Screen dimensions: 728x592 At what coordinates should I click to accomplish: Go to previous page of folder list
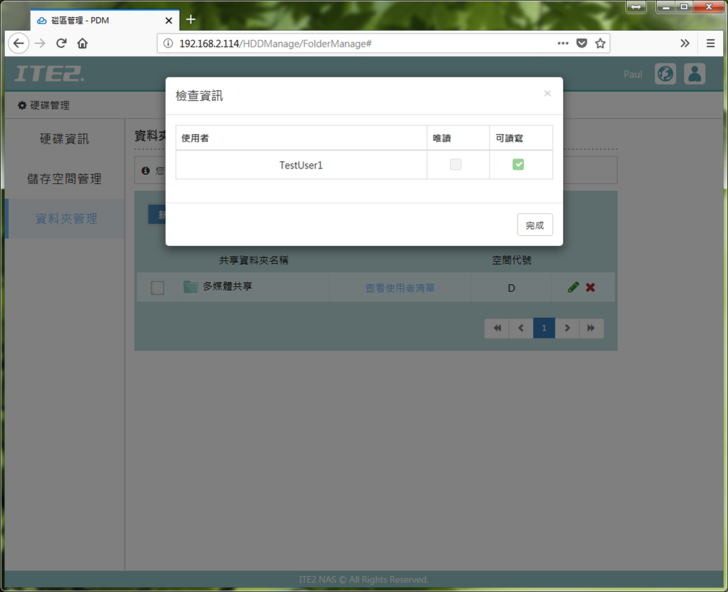click(521, 328)
